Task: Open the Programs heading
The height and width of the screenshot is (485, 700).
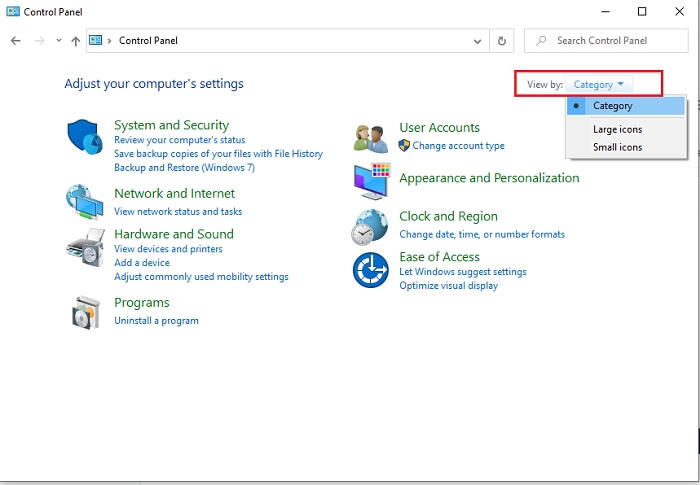Action: tap(142, 303)
